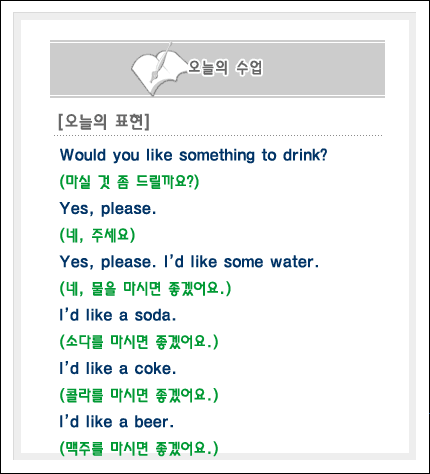Select 'Would you like something to drink?' sentence
The width and height of the screenshot is (430, 474).
(x=193, y=155)
